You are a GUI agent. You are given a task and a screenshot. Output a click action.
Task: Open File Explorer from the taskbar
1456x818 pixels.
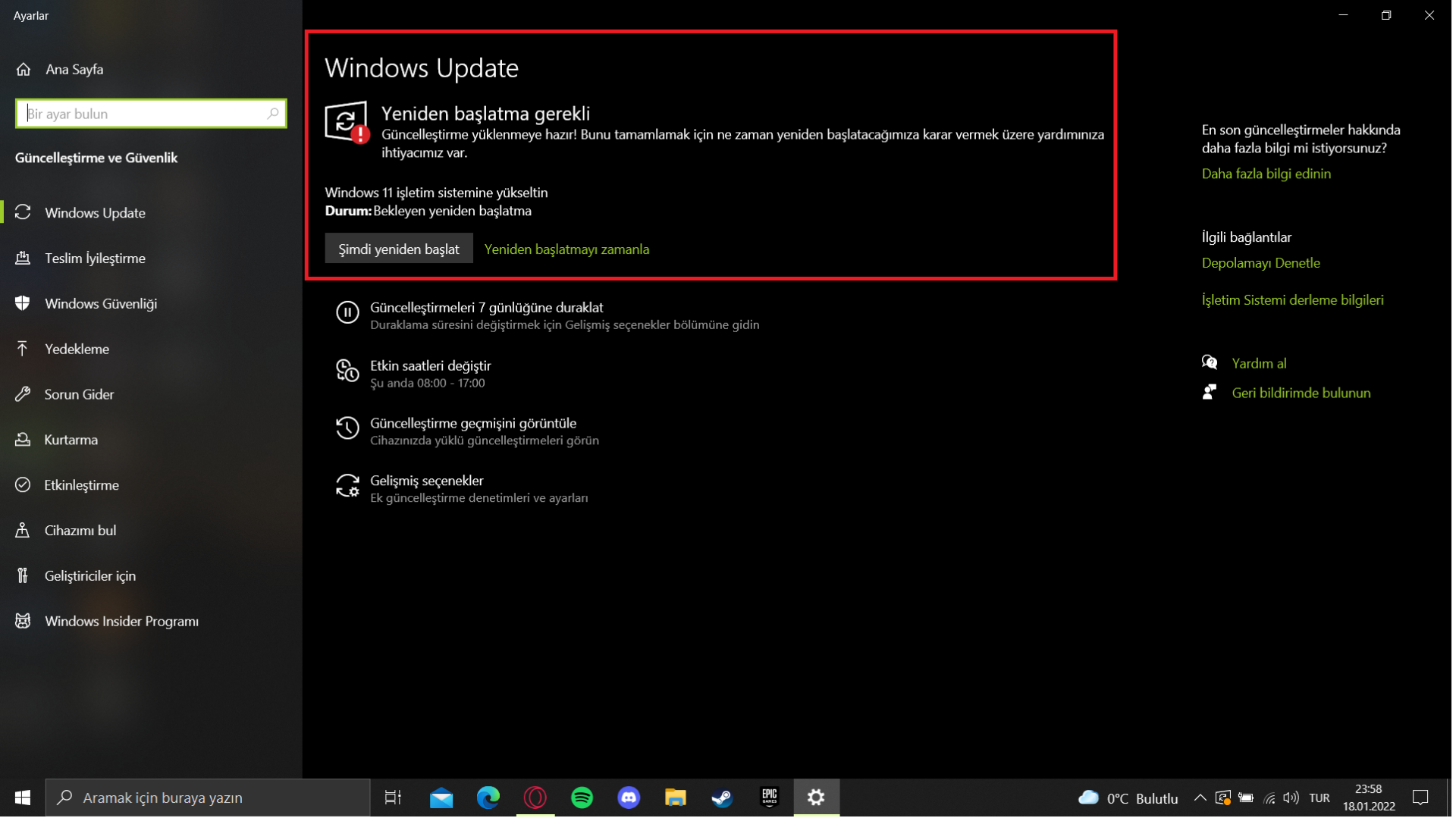click(x=676, y=799)
